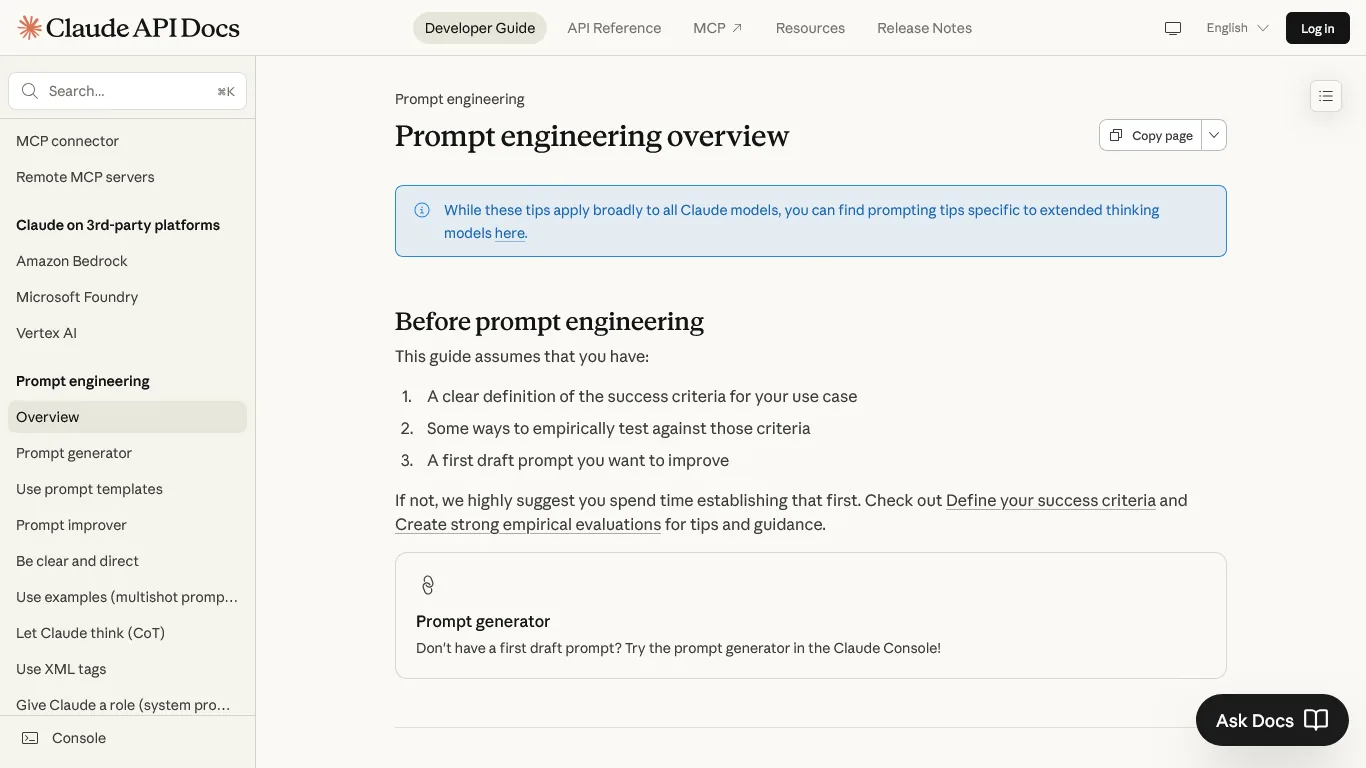This screenshot has height=768, width=1366.
Task: Open Use XML tags sidebar item
Action: point(127,669)
